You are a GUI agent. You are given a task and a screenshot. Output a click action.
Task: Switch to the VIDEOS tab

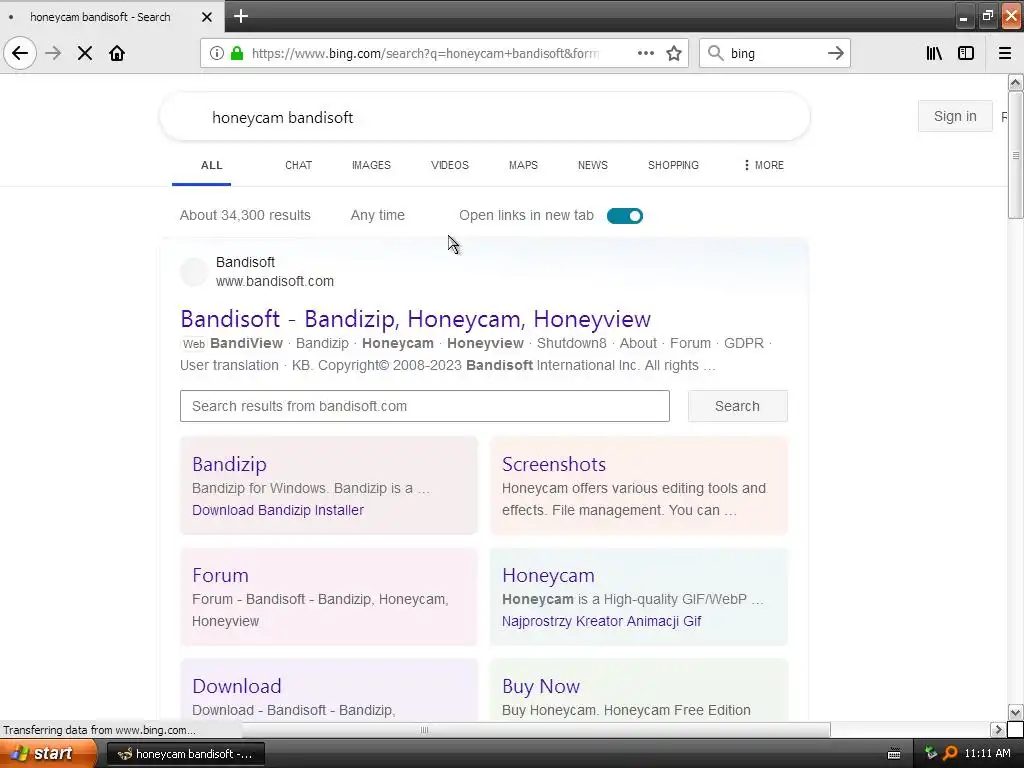point(450,165)
